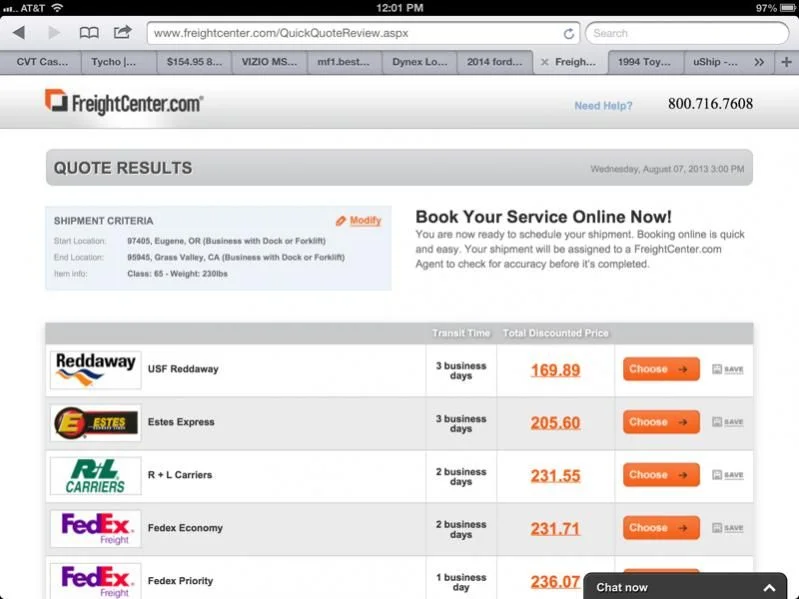This screenshot has height=599, width=799.
Task: Choose the Fedex Economy quote
Action: 661,528
